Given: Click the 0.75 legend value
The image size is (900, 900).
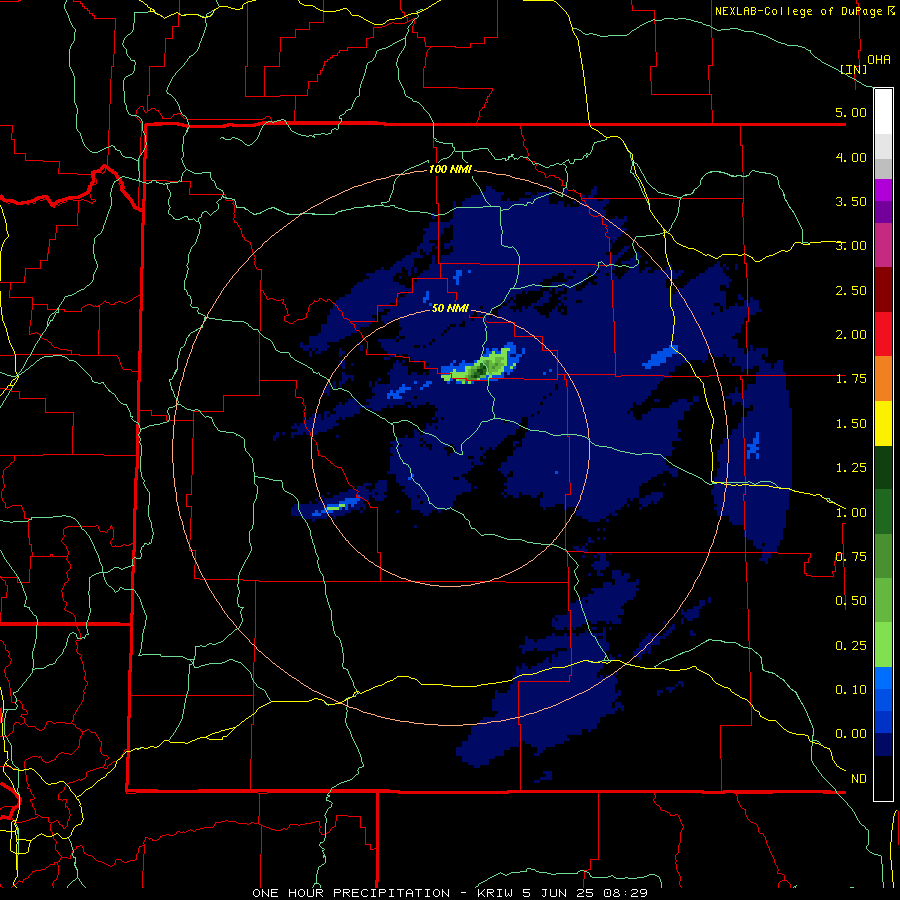Looking at the screenshot, I should [x=851, y=557].
